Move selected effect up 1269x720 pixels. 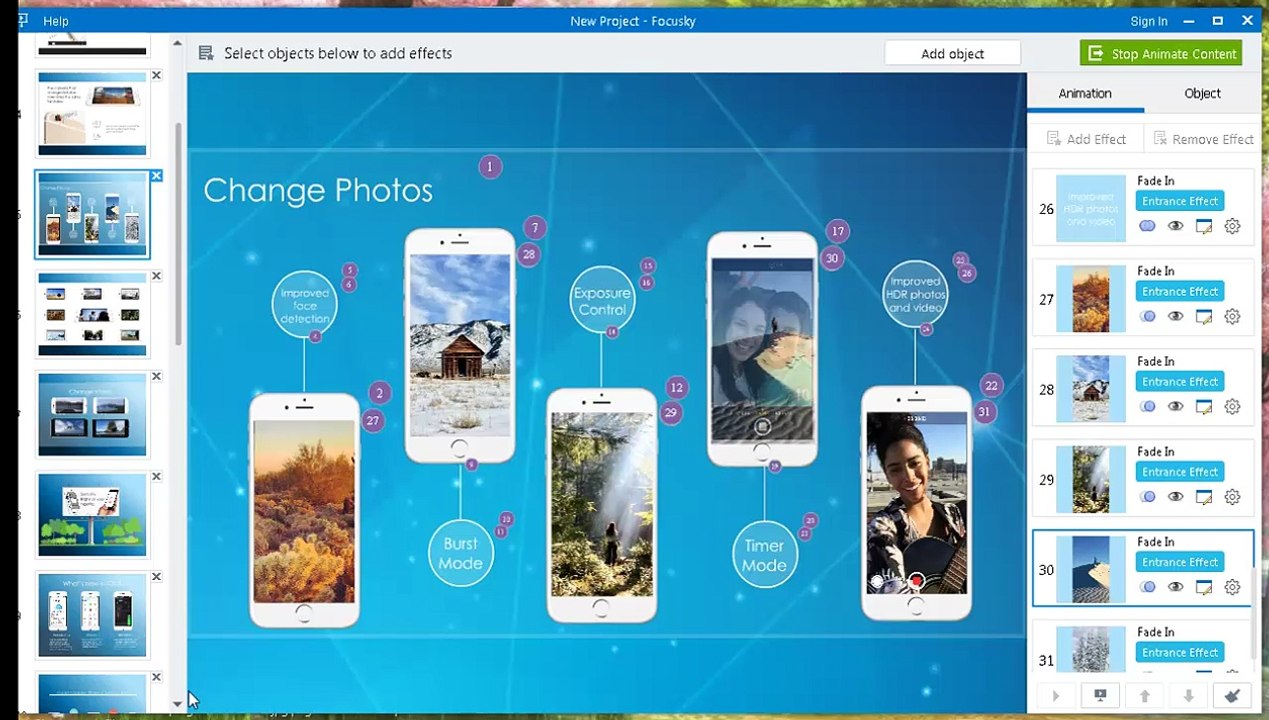[1145, 696]
